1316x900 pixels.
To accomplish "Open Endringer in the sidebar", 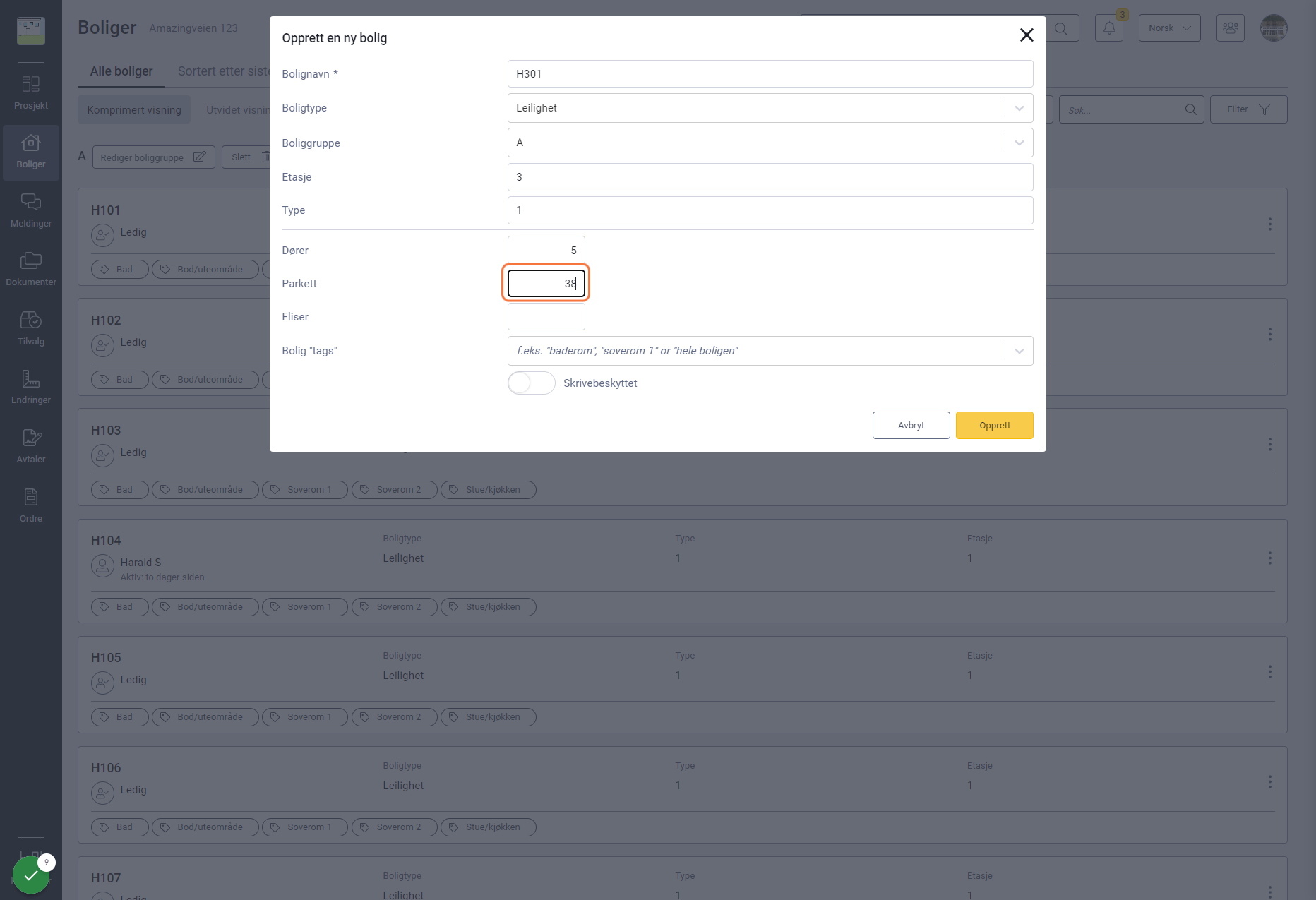I will click(x=31, y=388).
